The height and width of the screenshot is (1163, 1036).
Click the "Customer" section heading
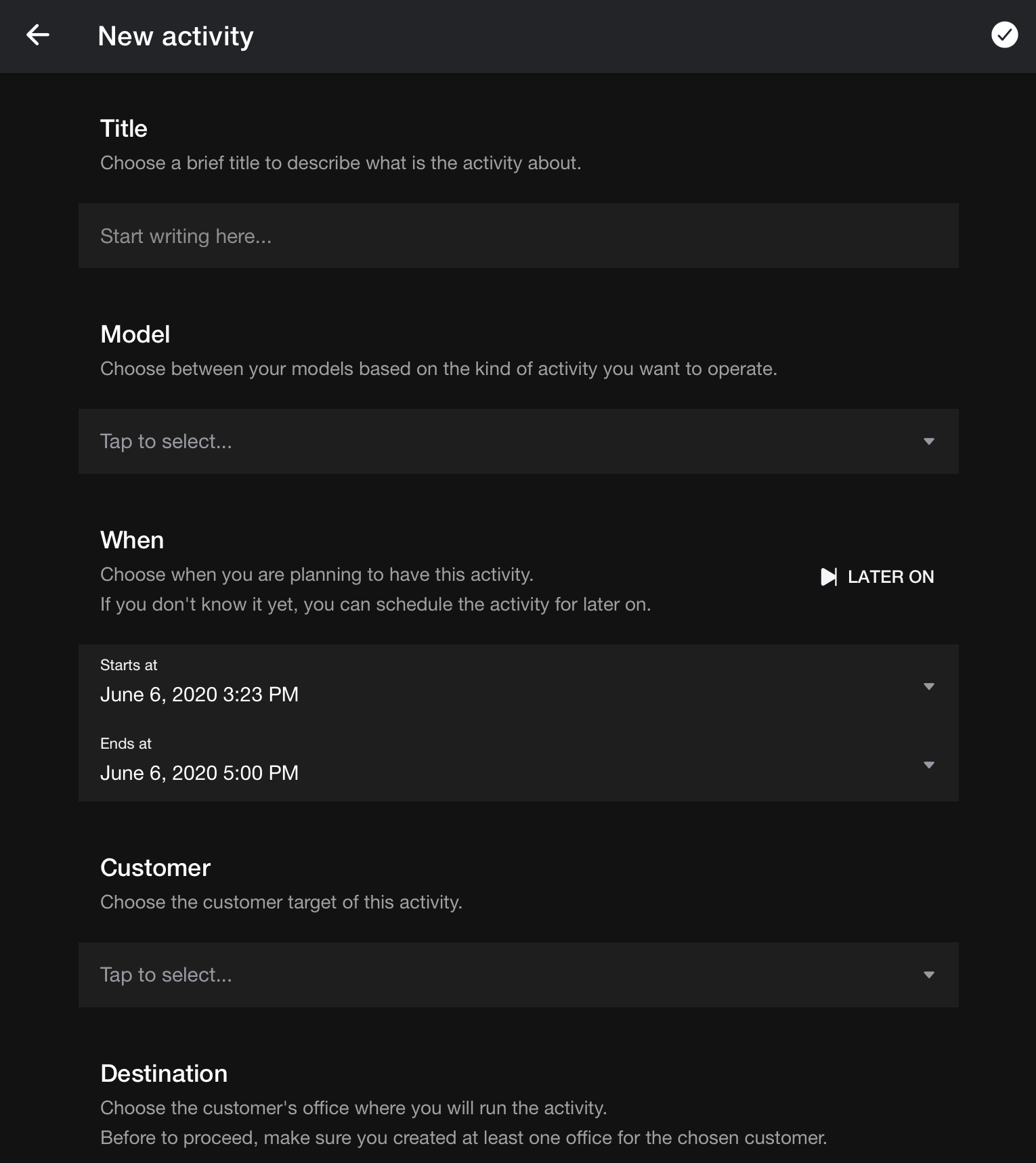[156, 868]
